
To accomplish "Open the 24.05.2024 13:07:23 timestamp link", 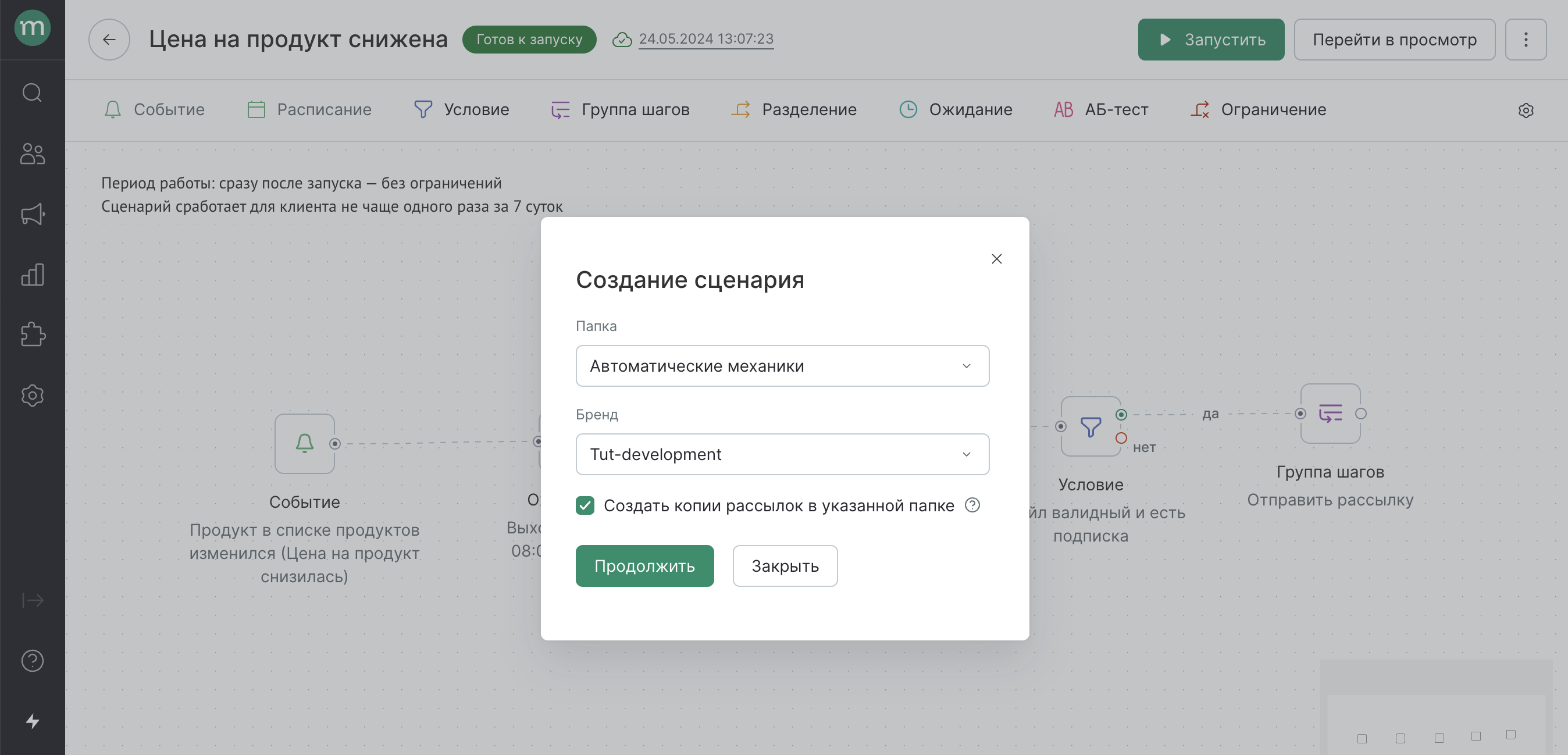I will (705, 39).
